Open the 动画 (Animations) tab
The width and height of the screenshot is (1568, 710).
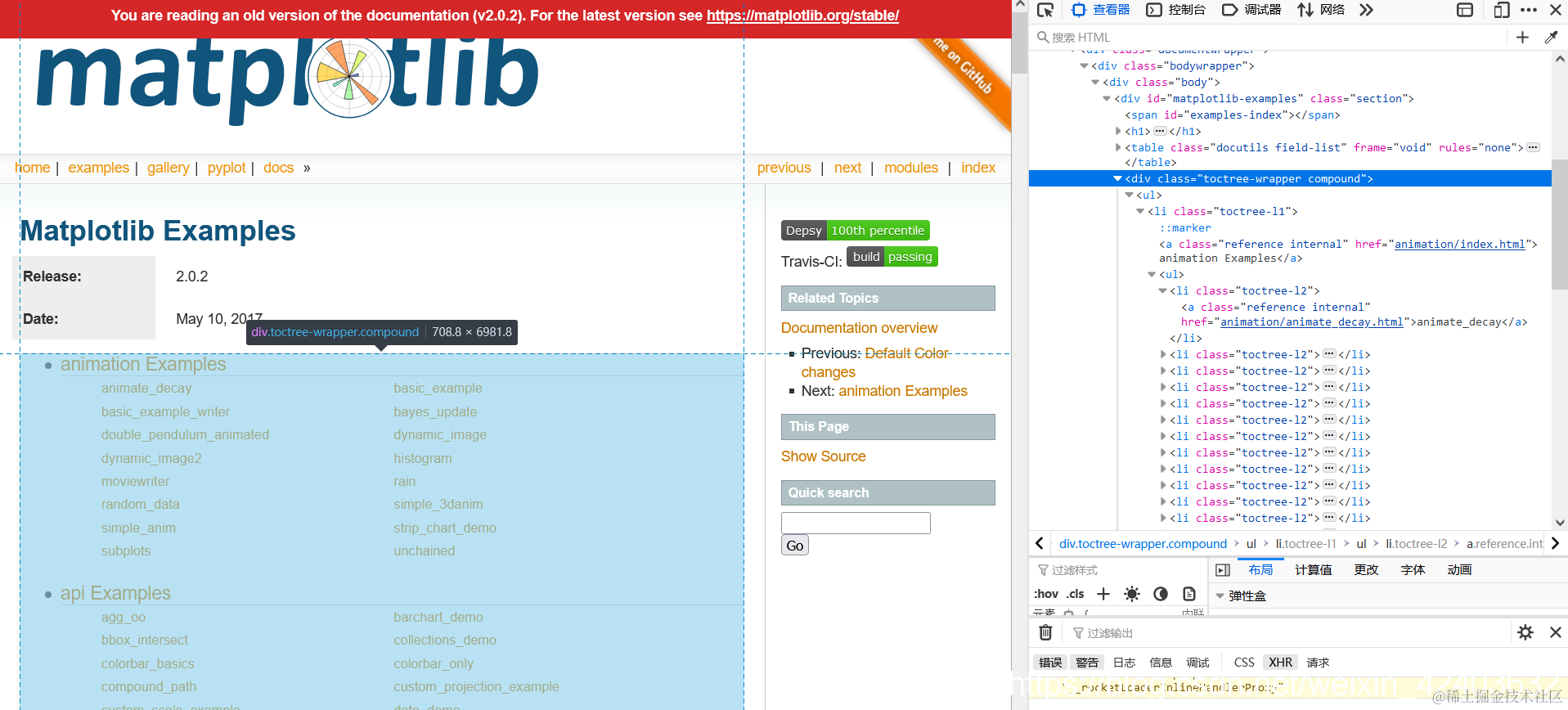pyautogui.click(x=1459, y=570)
